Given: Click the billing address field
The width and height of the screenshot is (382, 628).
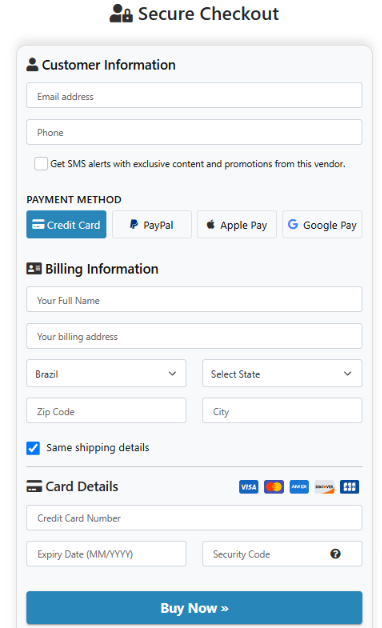Looking at the screenshot, I should [x=194, y=336].
